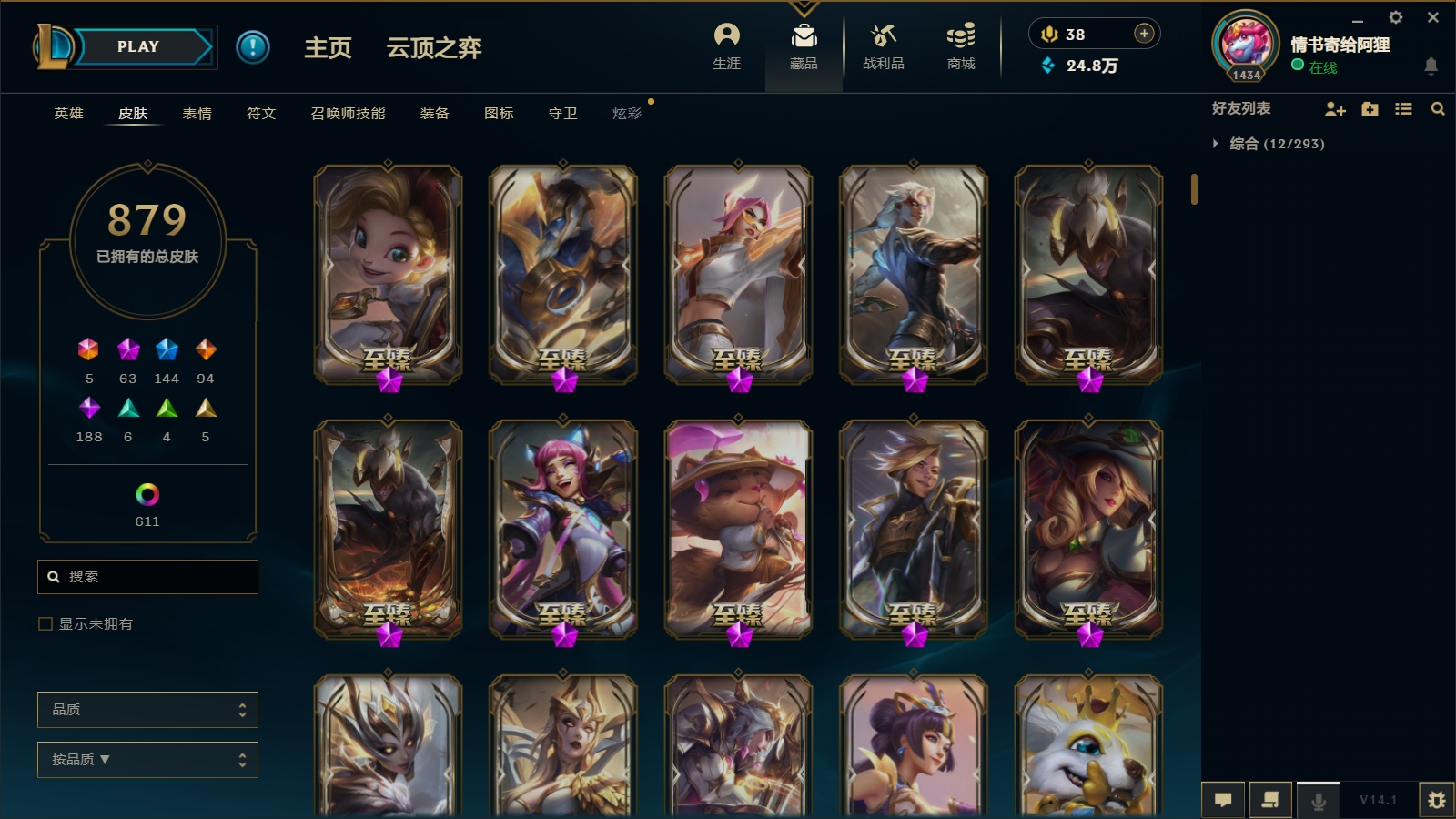Open the chat bubble icon
This screenshot has width=1456, height=819.
[1223, 800]
